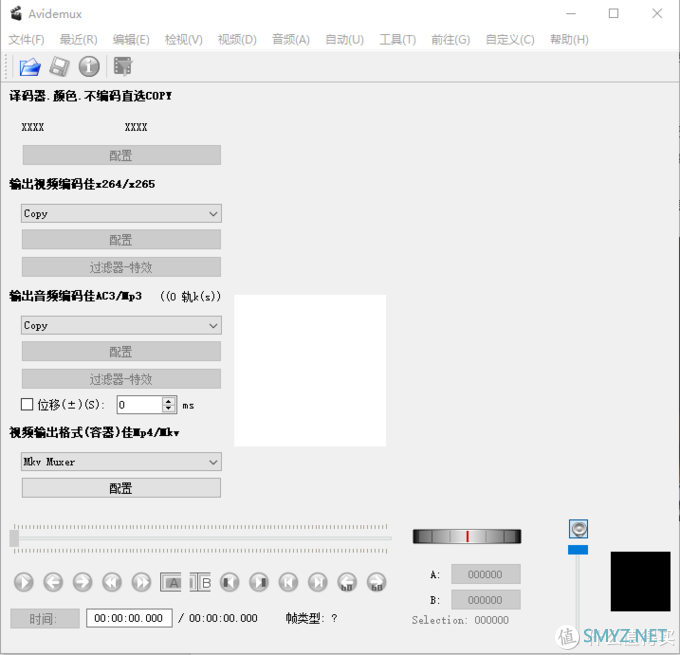
Task: Click the white video preview area
Action: click(310, 370)
